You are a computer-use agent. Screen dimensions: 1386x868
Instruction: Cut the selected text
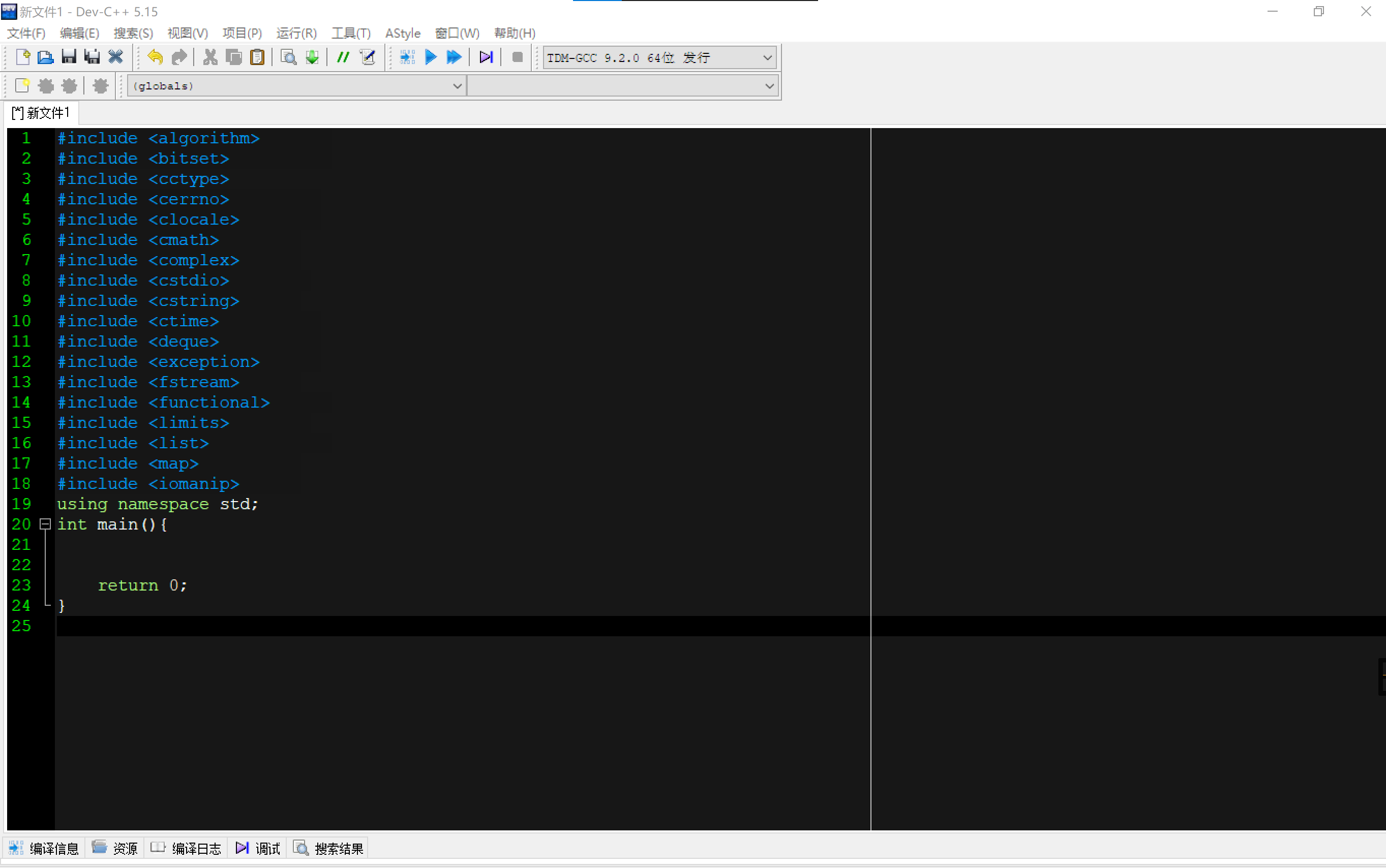coord(209,57)
